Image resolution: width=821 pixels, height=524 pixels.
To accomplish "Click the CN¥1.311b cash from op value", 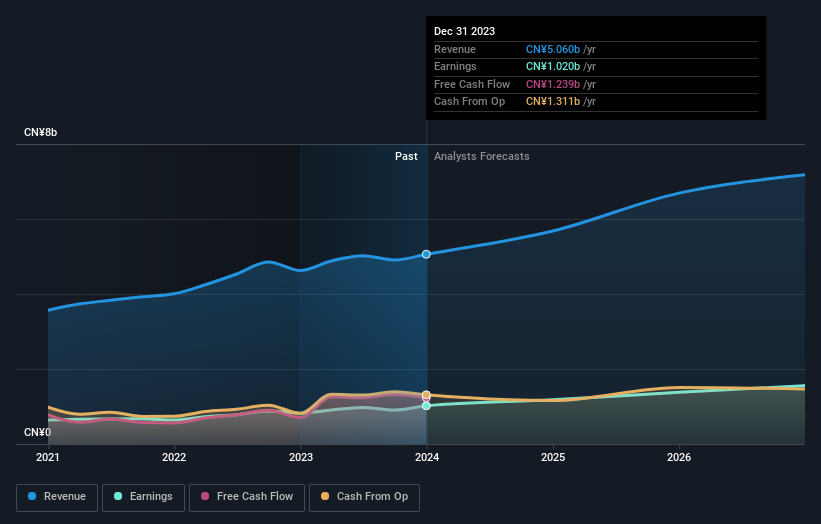I will coord(553,102).
